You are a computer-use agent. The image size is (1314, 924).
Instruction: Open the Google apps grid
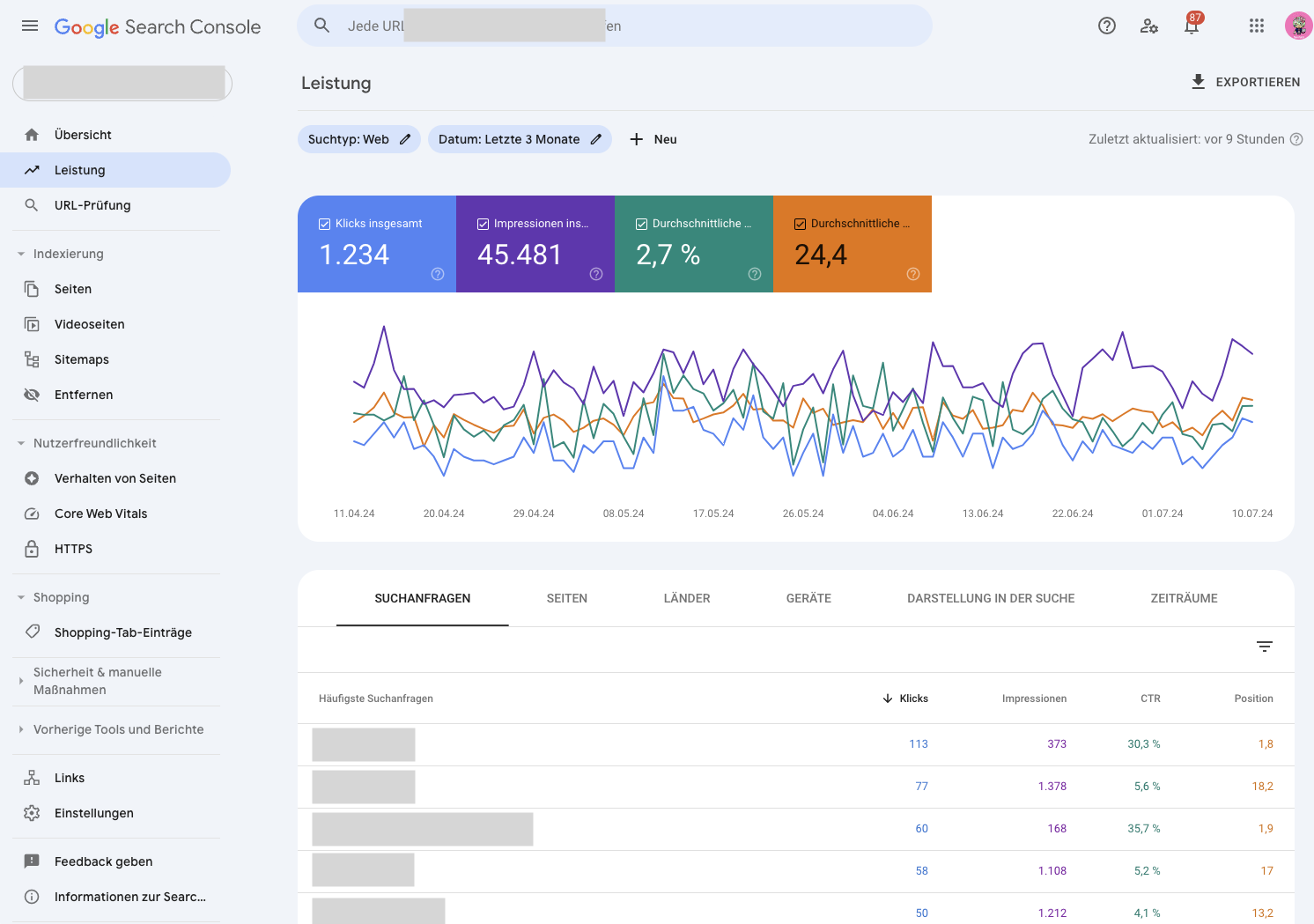tap(1257, 26)
